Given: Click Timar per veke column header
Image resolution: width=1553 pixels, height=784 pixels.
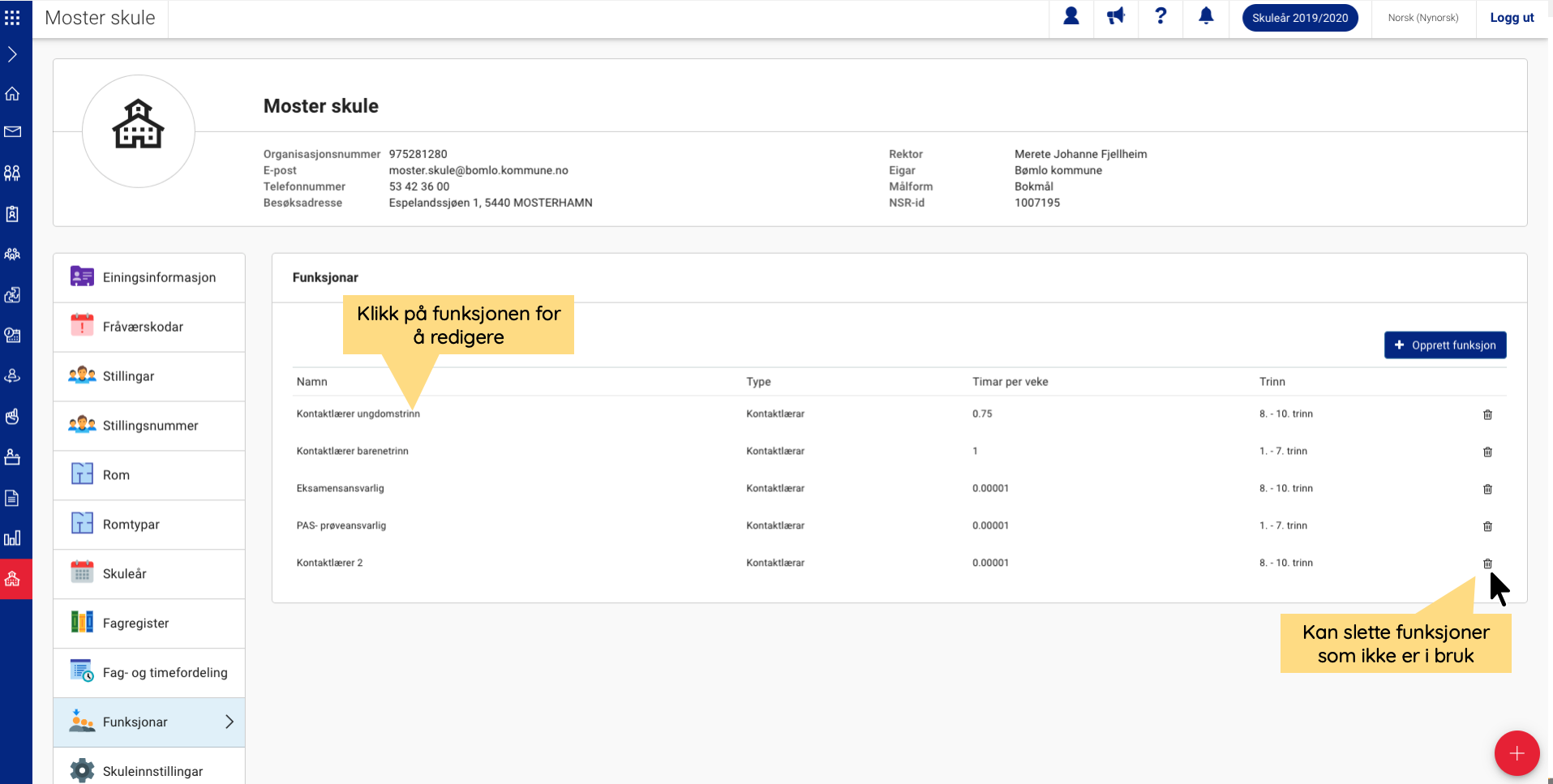Looking at the screenshot, I should tap(1010, 382).
